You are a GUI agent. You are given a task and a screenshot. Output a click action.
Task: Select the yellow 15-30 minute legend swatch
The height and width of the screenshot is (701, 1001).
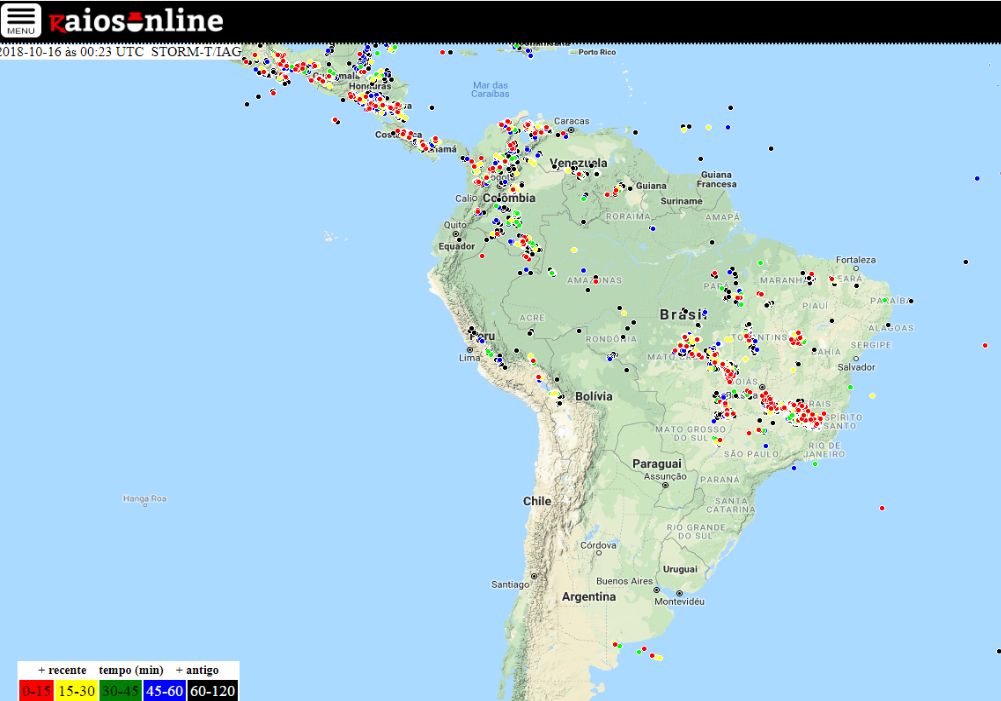tap(76, 690)
